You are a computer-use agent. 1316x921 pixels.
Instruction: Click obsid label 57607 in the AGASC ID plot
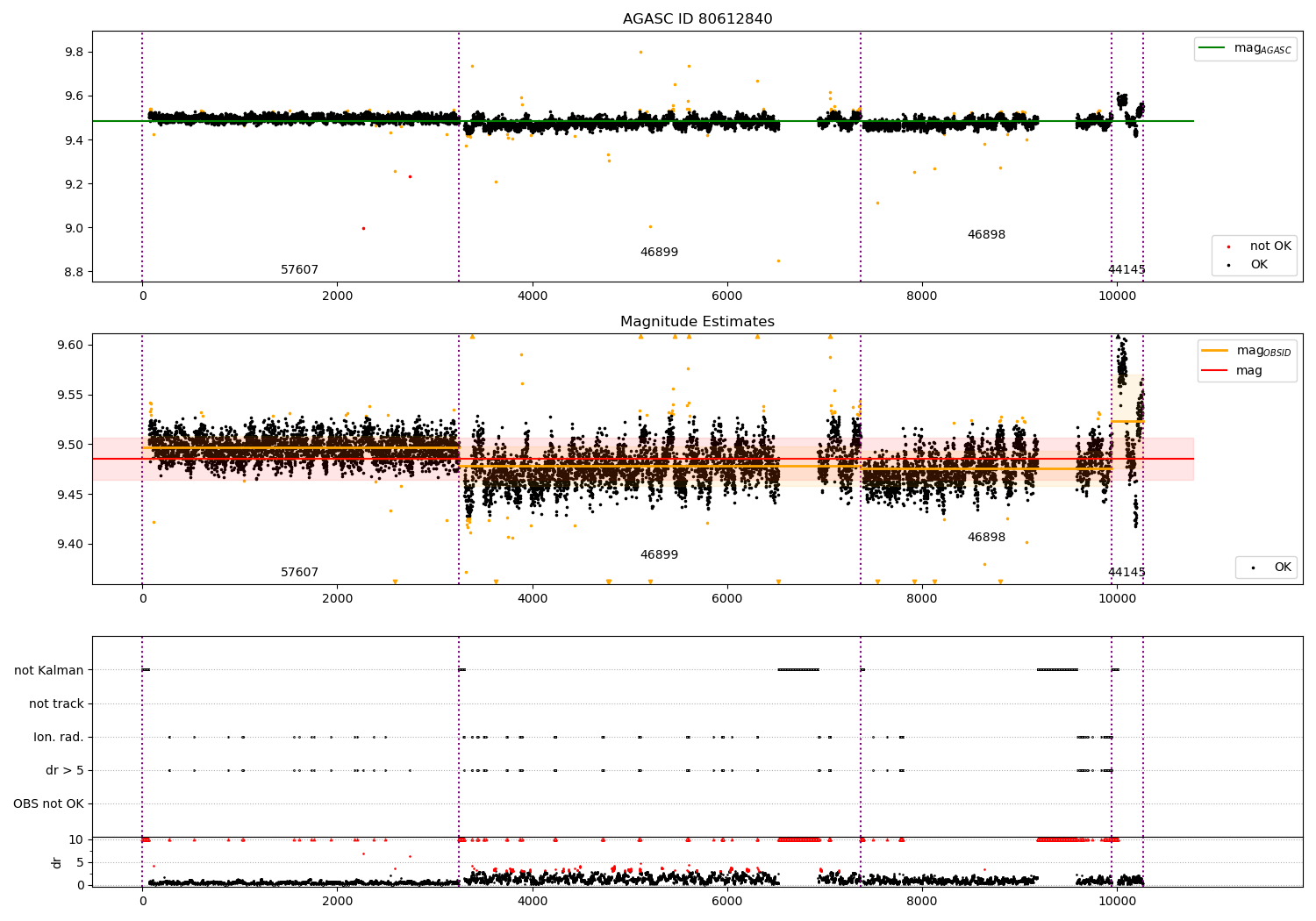coord(299,270)
